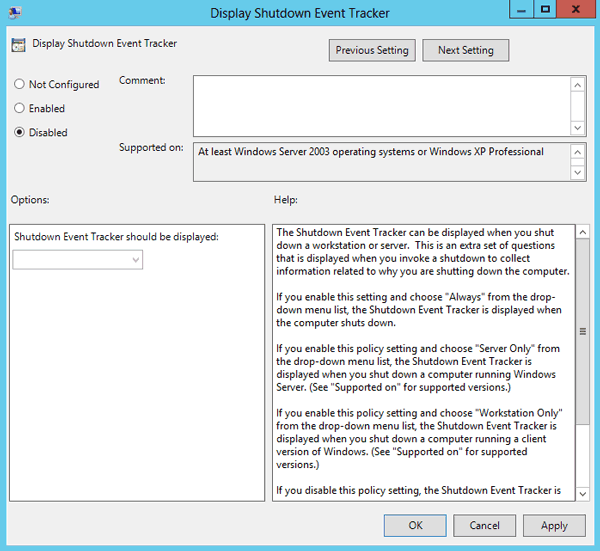Image resolution: width=600 pixels, height=551 pixels.
Task: Click the 'Shutdown Event Tracker should be displayed:' label
Action: [116, 237]
